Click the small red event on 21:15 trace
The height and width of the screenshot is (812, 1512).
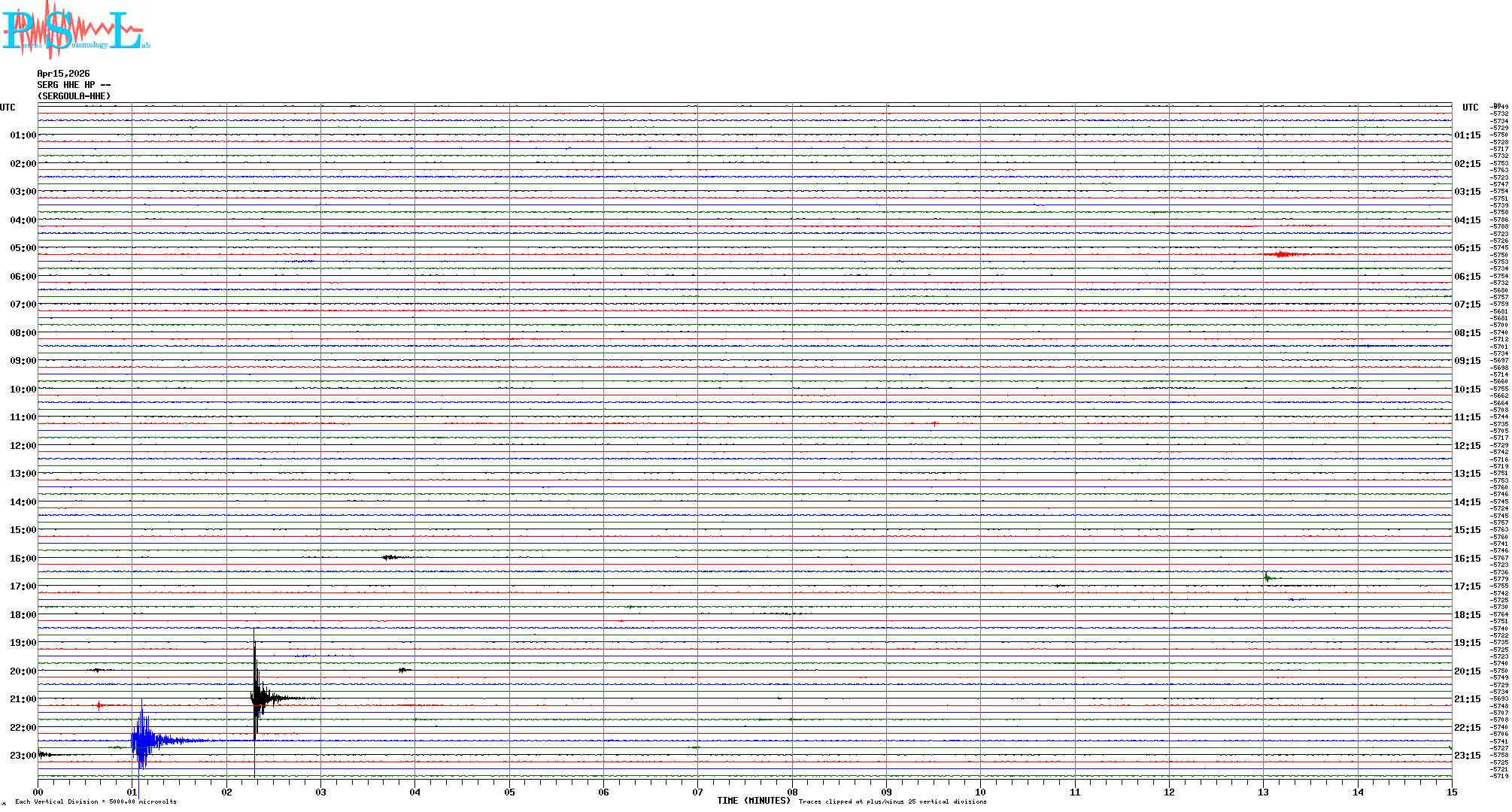point(99,705)
